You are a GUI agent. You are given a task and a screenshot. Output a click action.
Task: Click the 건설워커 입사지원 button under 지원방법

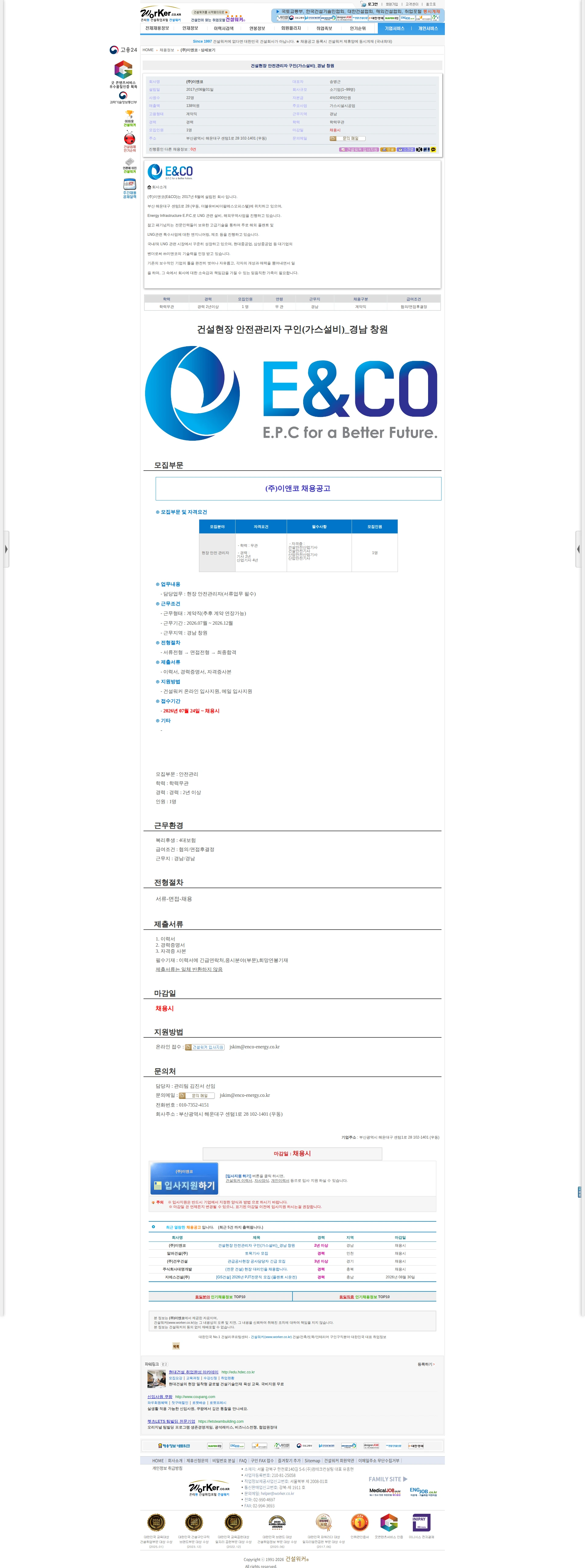click(204, 1047)
